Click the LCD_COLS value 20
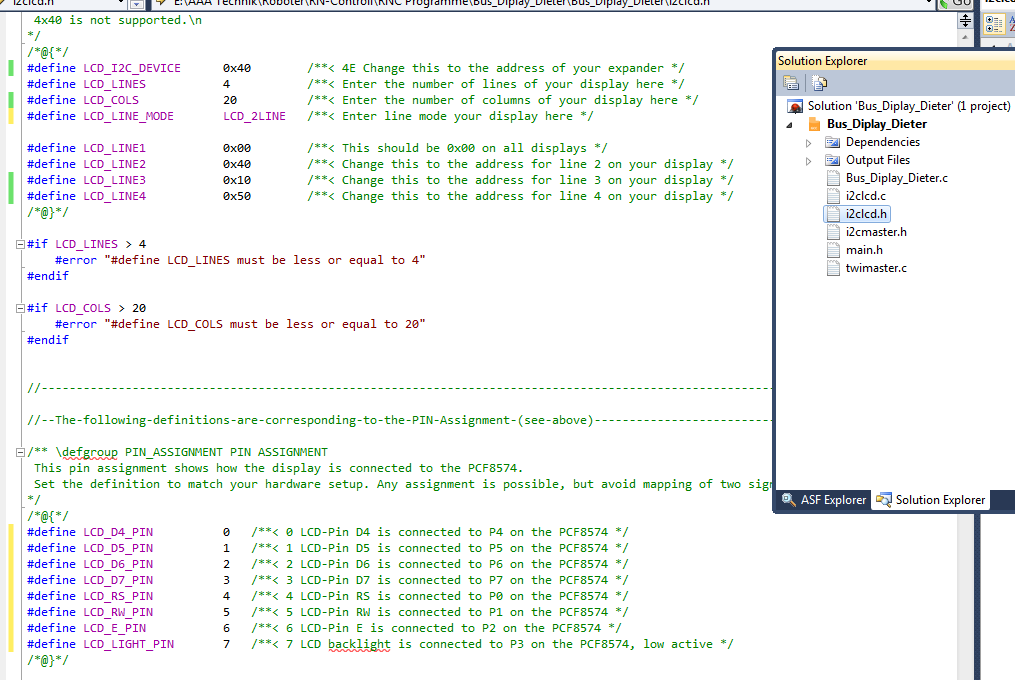Image resolution: width=1015 pixels, height=680 pixels. [x=230, y=100]
